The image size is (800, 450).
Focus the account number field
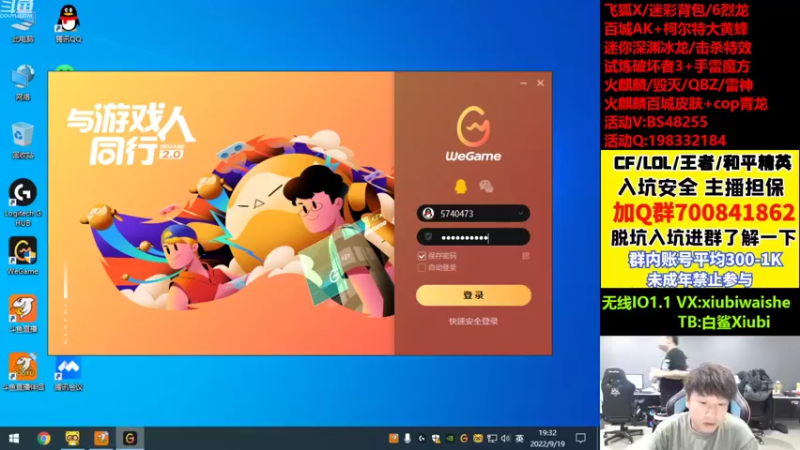pos(473,213)
